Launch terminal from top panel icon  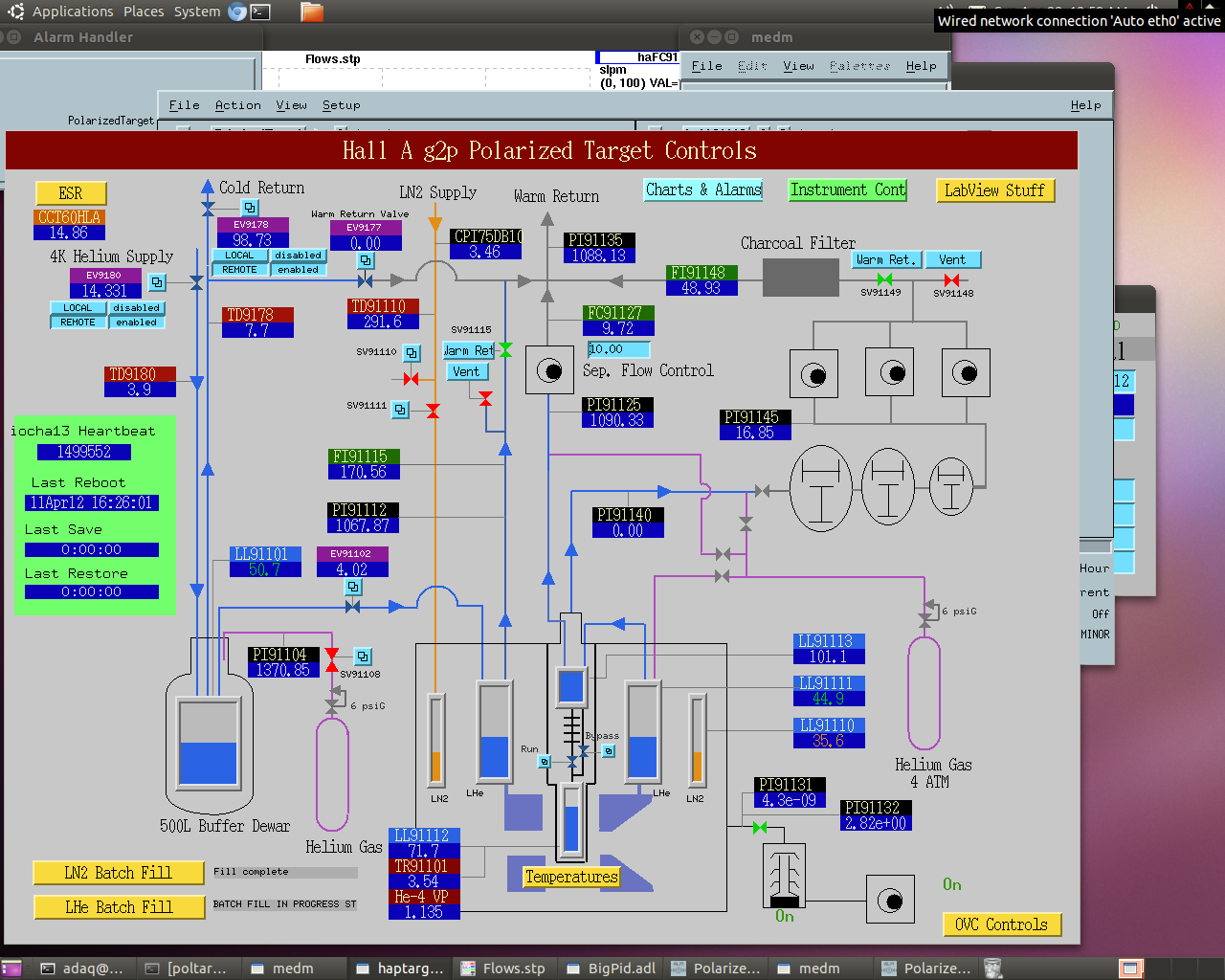coord(259,11)
